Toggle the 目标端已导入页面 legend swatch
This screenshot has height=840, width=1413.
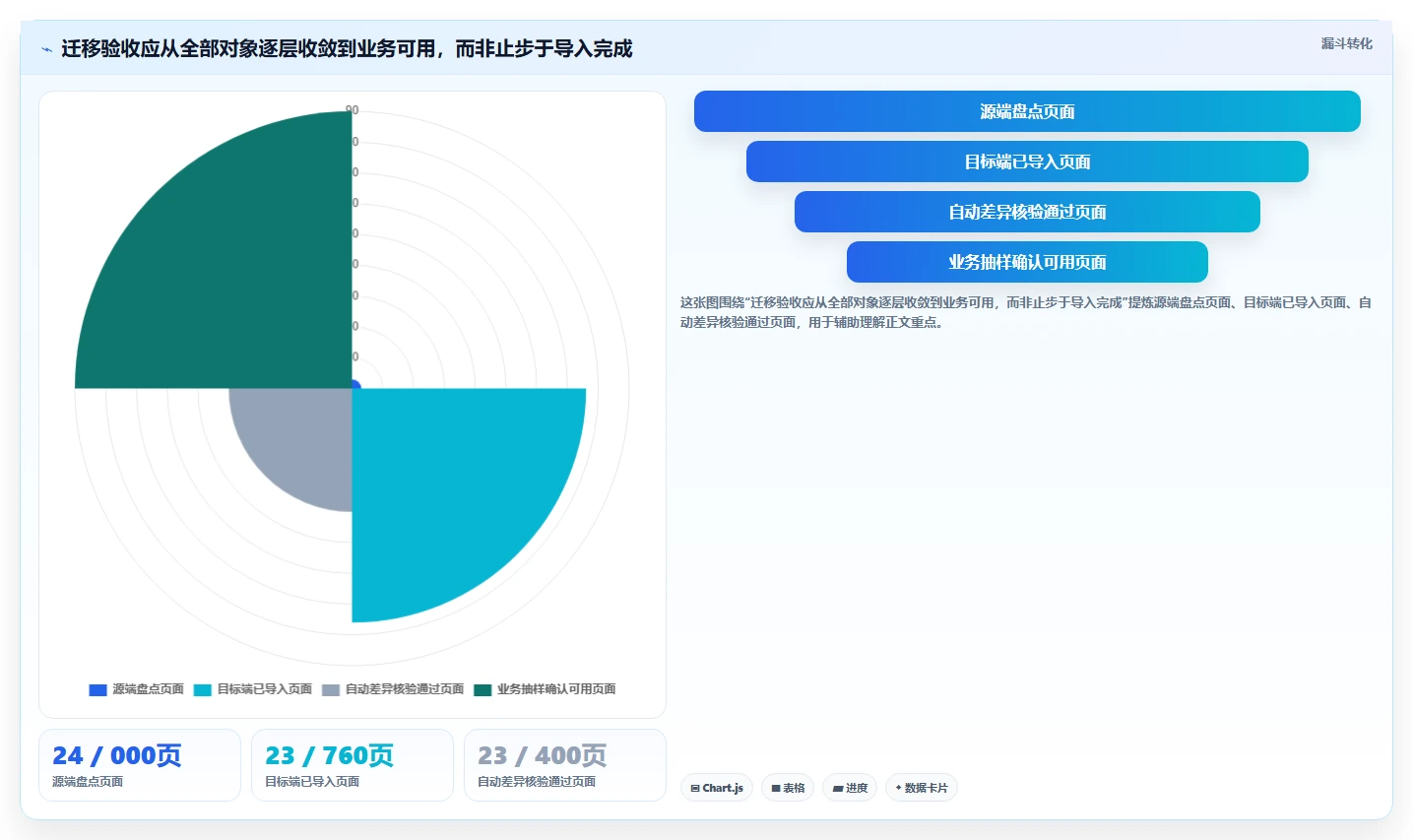(203, 689)
